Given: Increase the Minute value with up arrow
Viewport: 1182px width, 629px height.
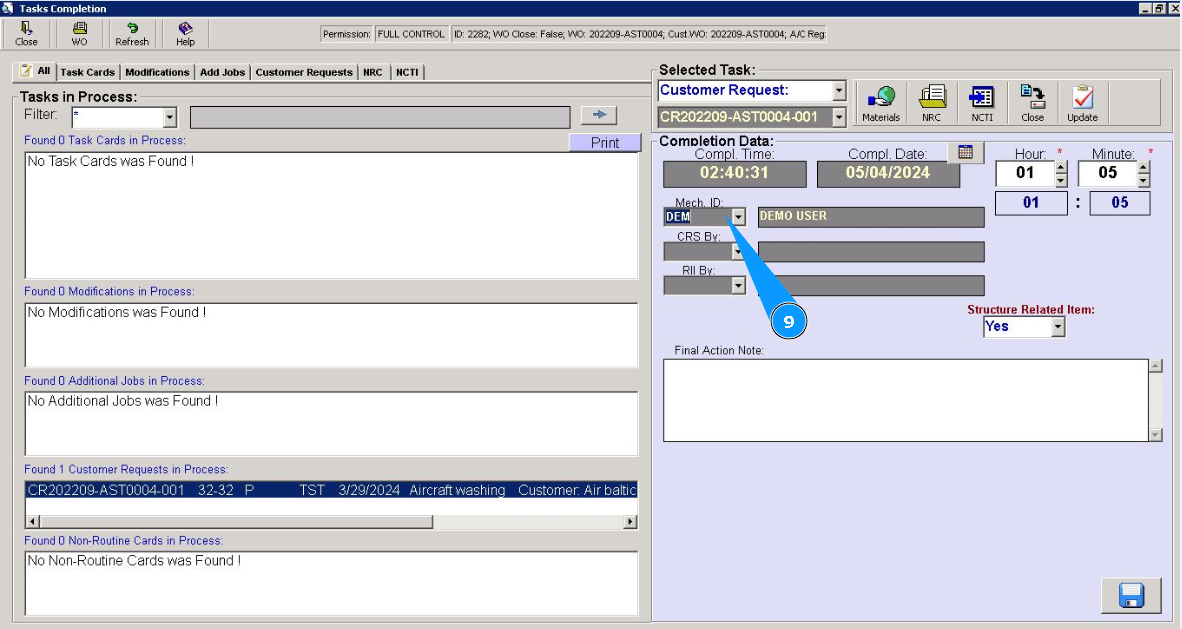Looking at the screenshot, I should tap(1144, 167).
